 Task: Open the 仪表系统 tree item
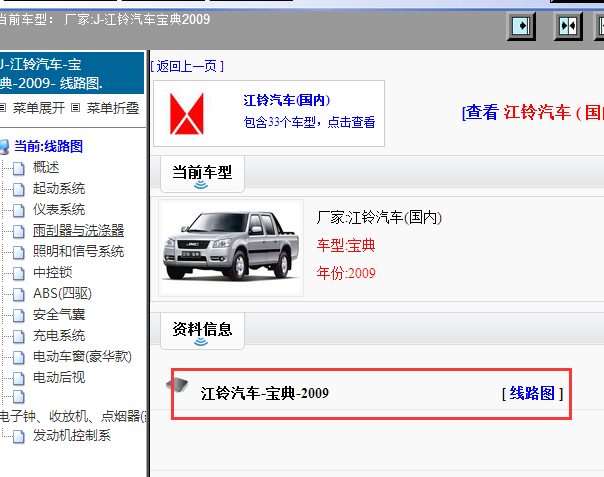click(59, 209)
